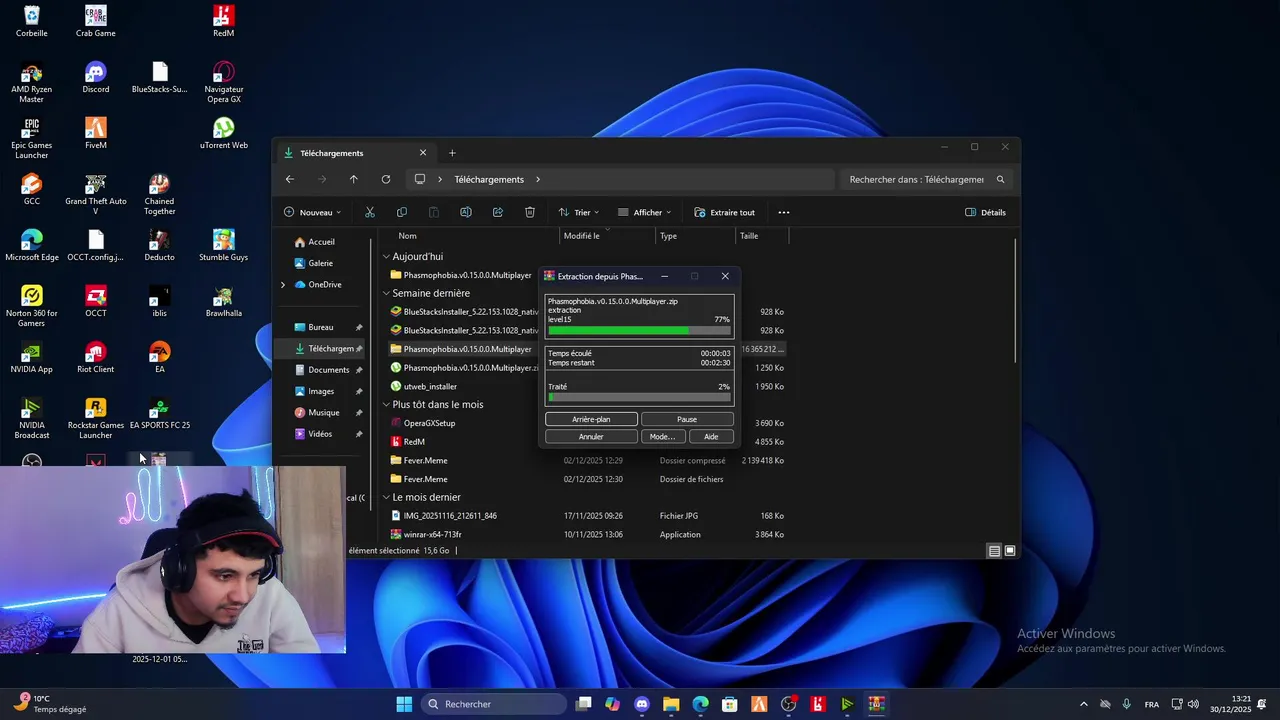Click the Rechercher dans Téléchargements search field
1280x720 pixels.
click(x=927, y=179)
